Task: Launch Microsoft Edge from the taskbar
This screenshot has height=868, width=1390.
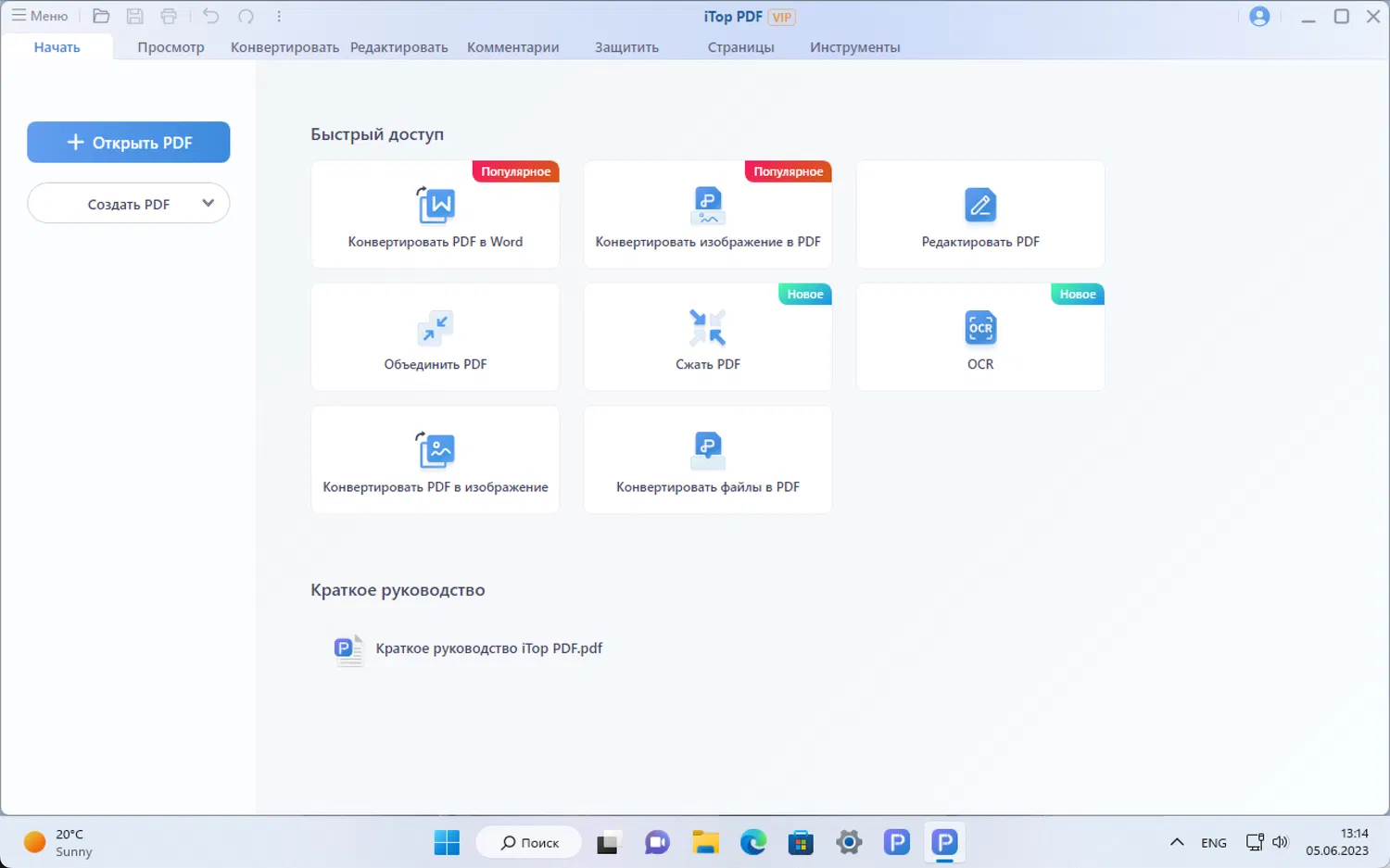Action: (753, 843)
